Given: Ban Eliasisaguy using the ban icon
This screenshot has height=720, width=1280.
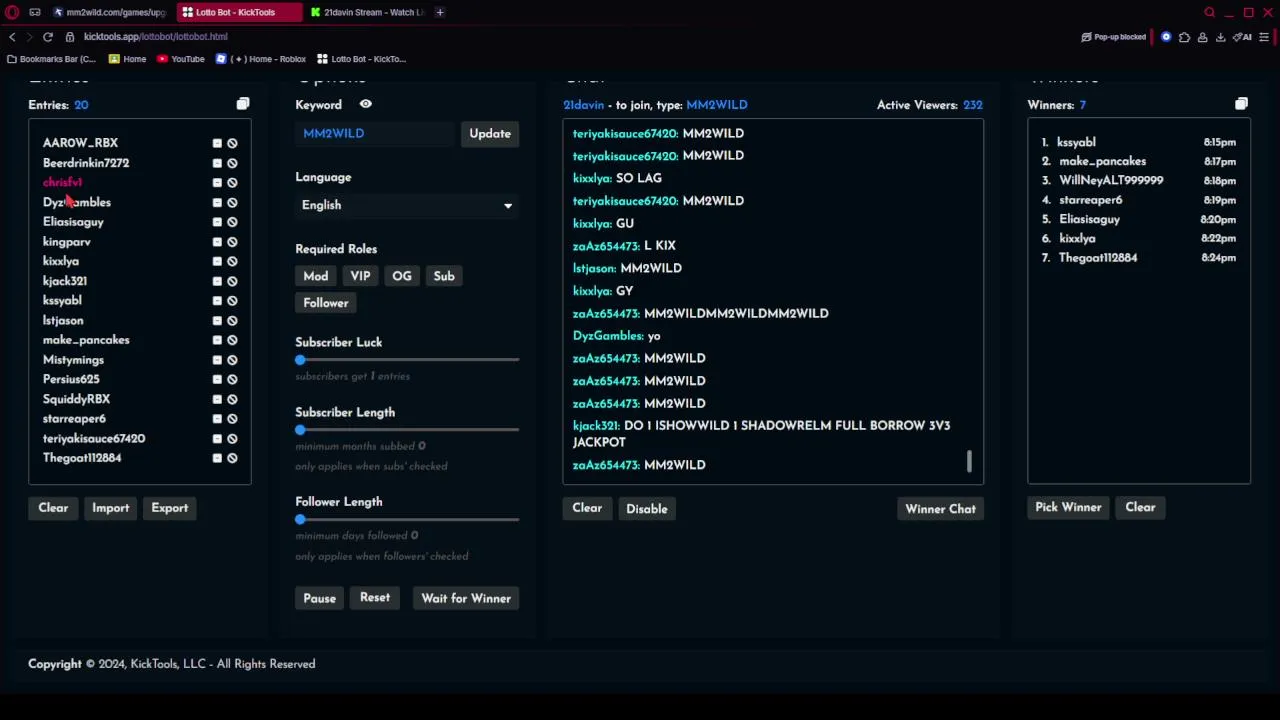Looking at the screenshot, I should tap(232, 222).
